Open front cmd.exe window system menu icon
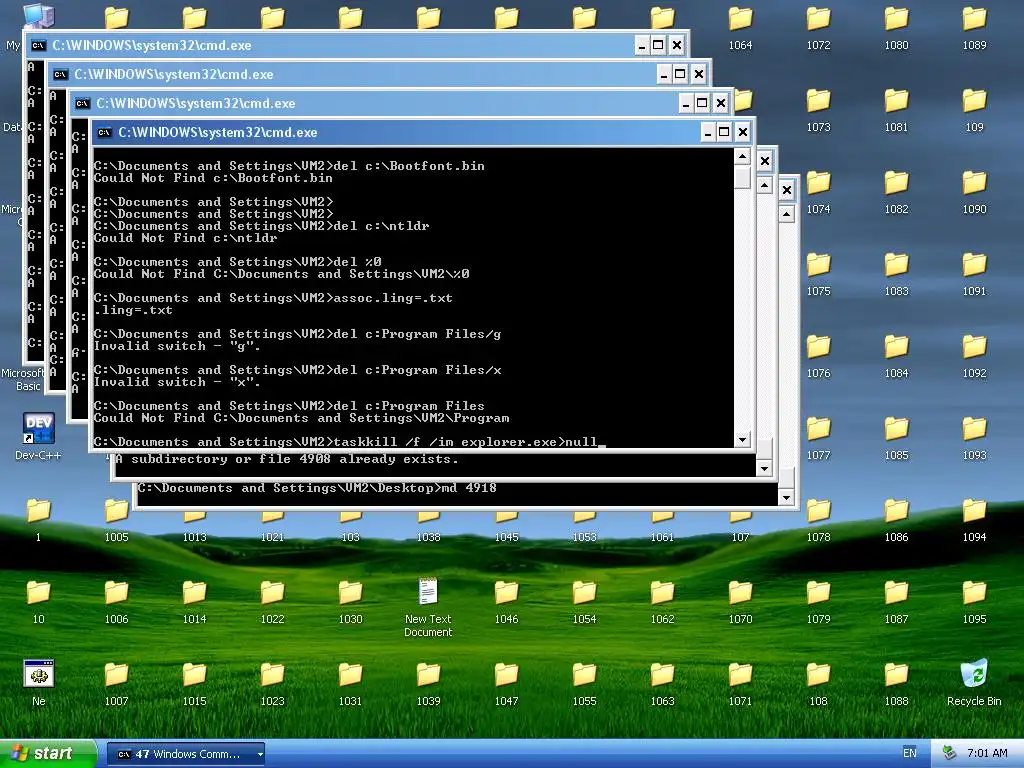The image size is (1024, 768). pos(104,133)
